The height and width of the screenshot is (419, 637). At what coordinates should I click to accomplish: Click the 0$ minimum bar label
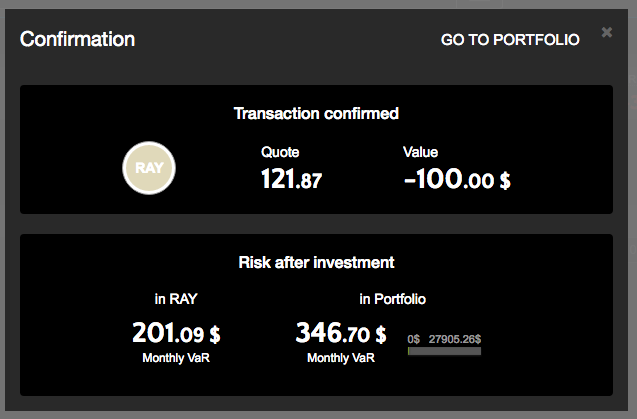tap(414, 339)
